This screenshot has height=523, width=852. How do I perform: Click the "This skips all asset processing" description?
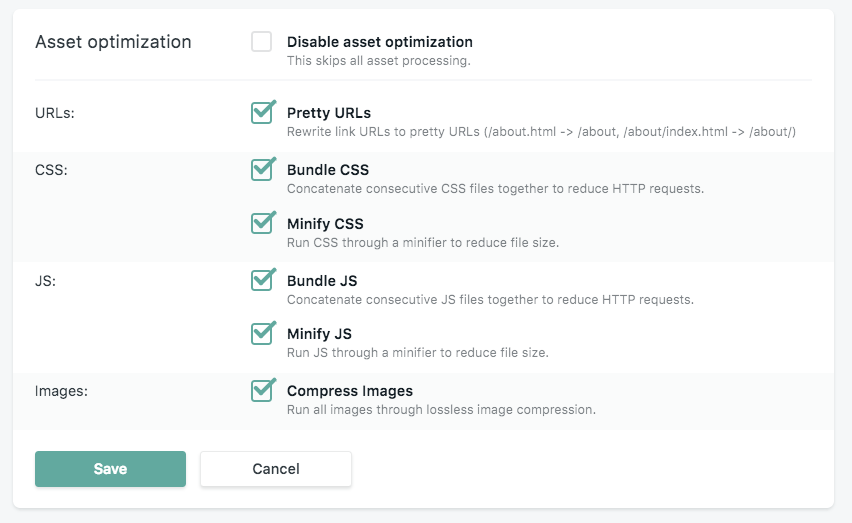tap(378, 60)
